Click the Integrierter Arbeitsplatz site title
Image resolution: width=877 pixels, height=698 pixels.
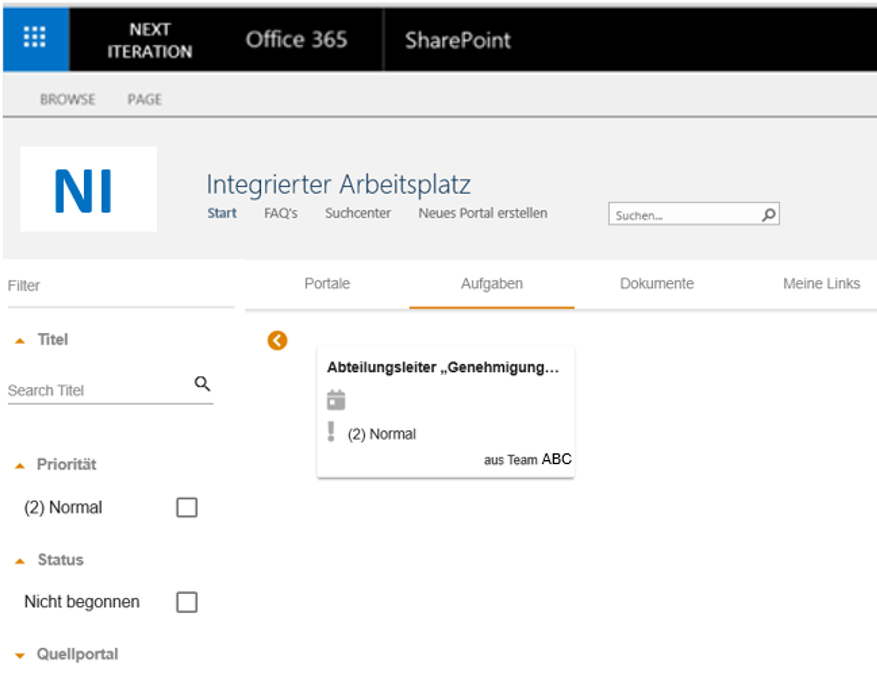(x=338, y=184)
